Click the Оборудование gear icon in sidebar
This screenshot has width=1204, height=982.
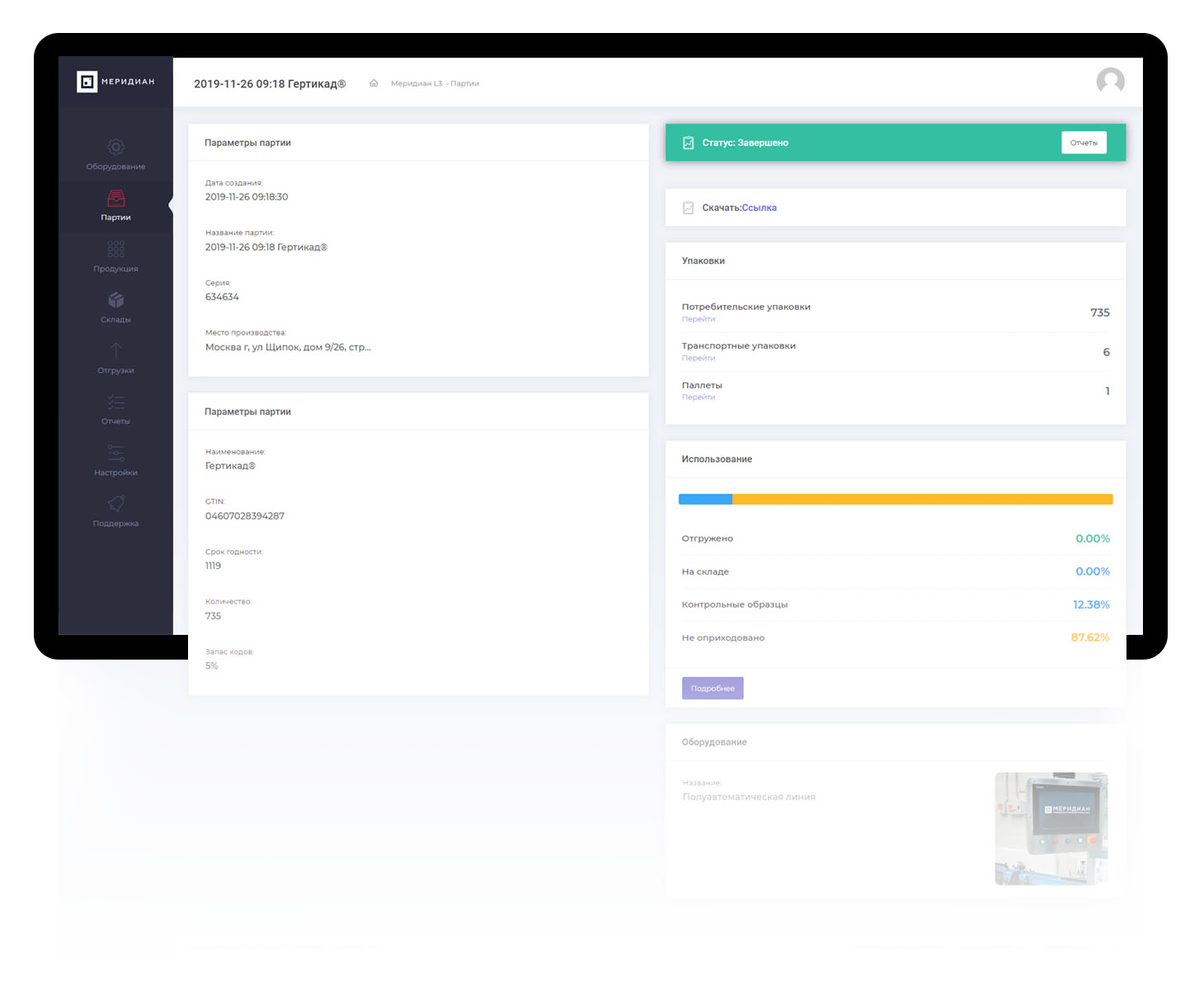coord(115,148)
